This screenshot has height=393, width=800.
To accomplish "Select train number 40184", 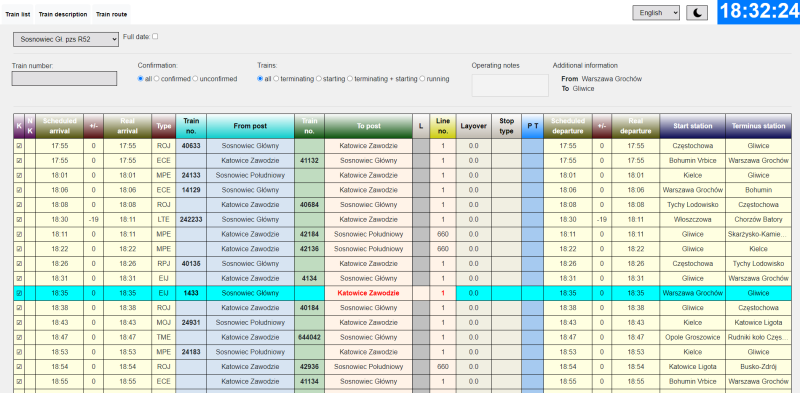I will click(309, 308).
